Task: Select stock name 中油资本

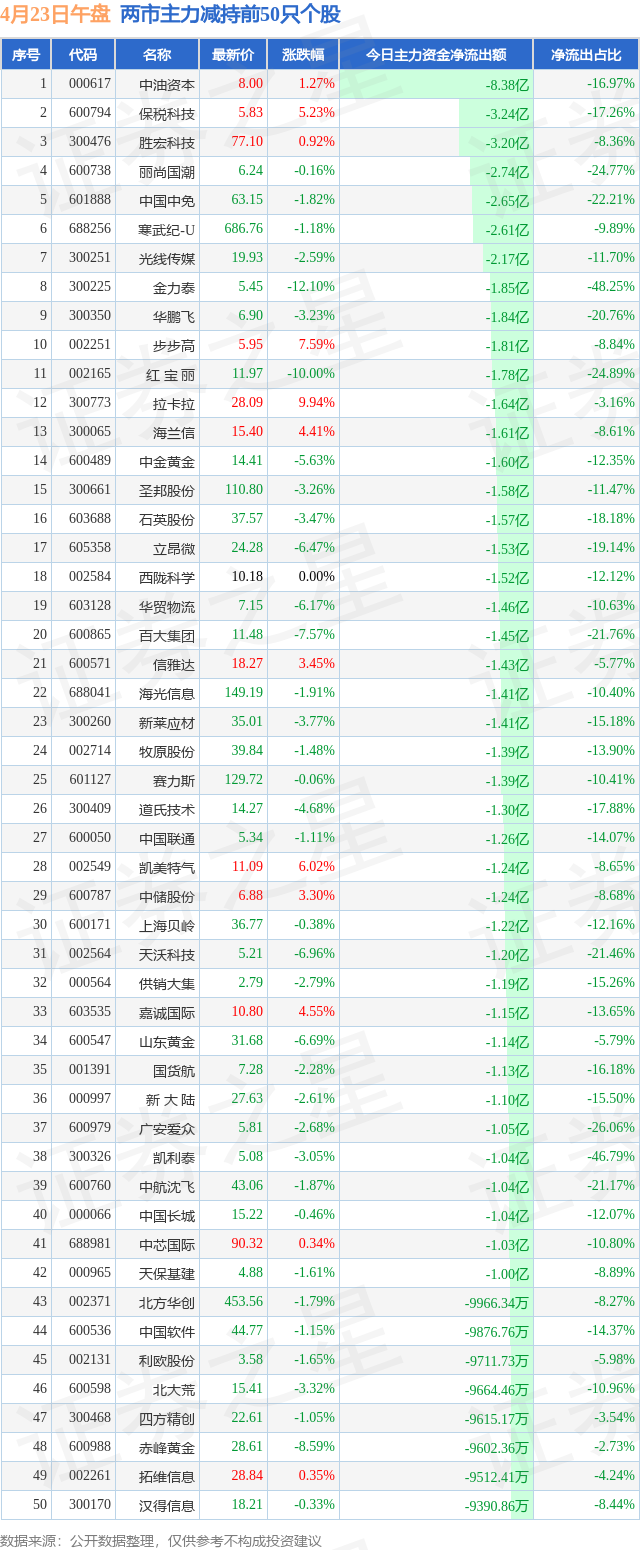Action: (167, 84)
